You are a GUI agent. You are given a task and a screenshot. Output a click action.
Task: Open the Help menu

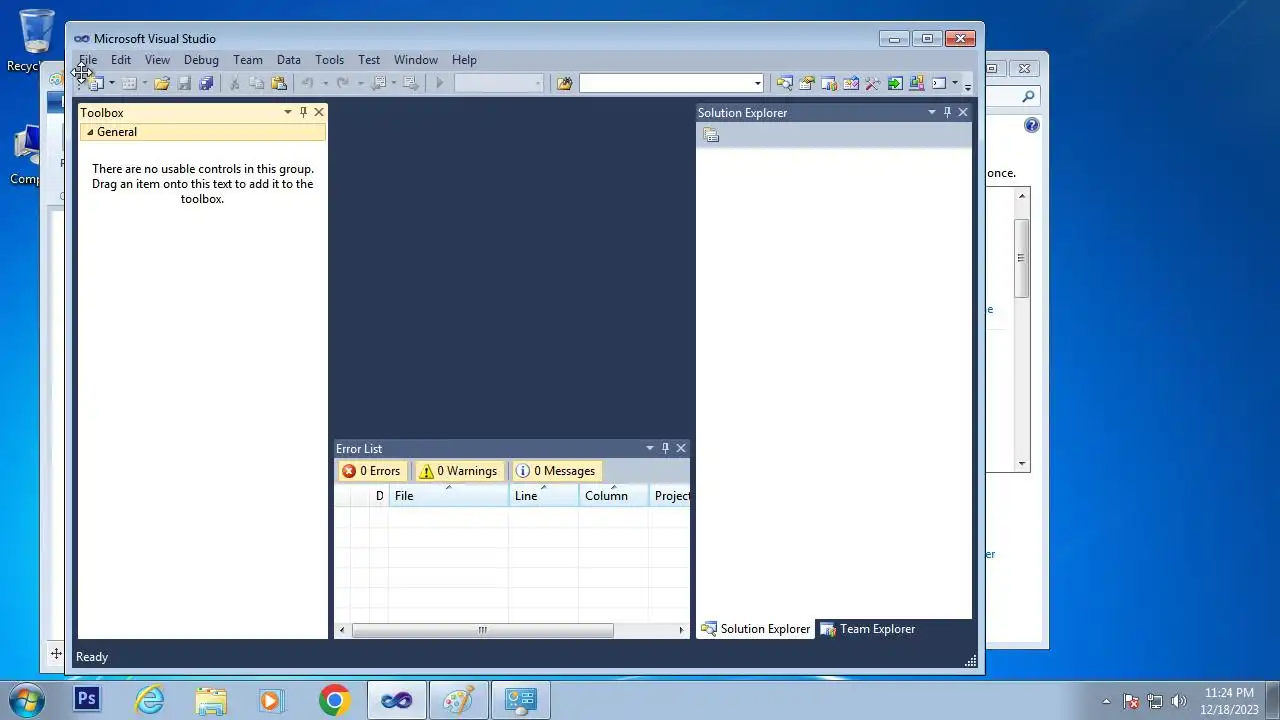(x=464, y=60)
